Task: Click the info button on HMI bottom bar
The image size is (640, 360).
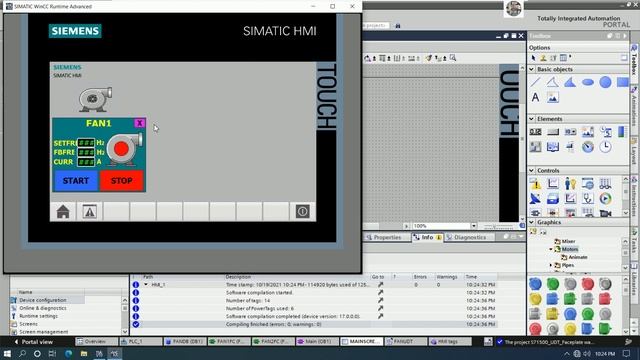Action: (x=302, y=211)
